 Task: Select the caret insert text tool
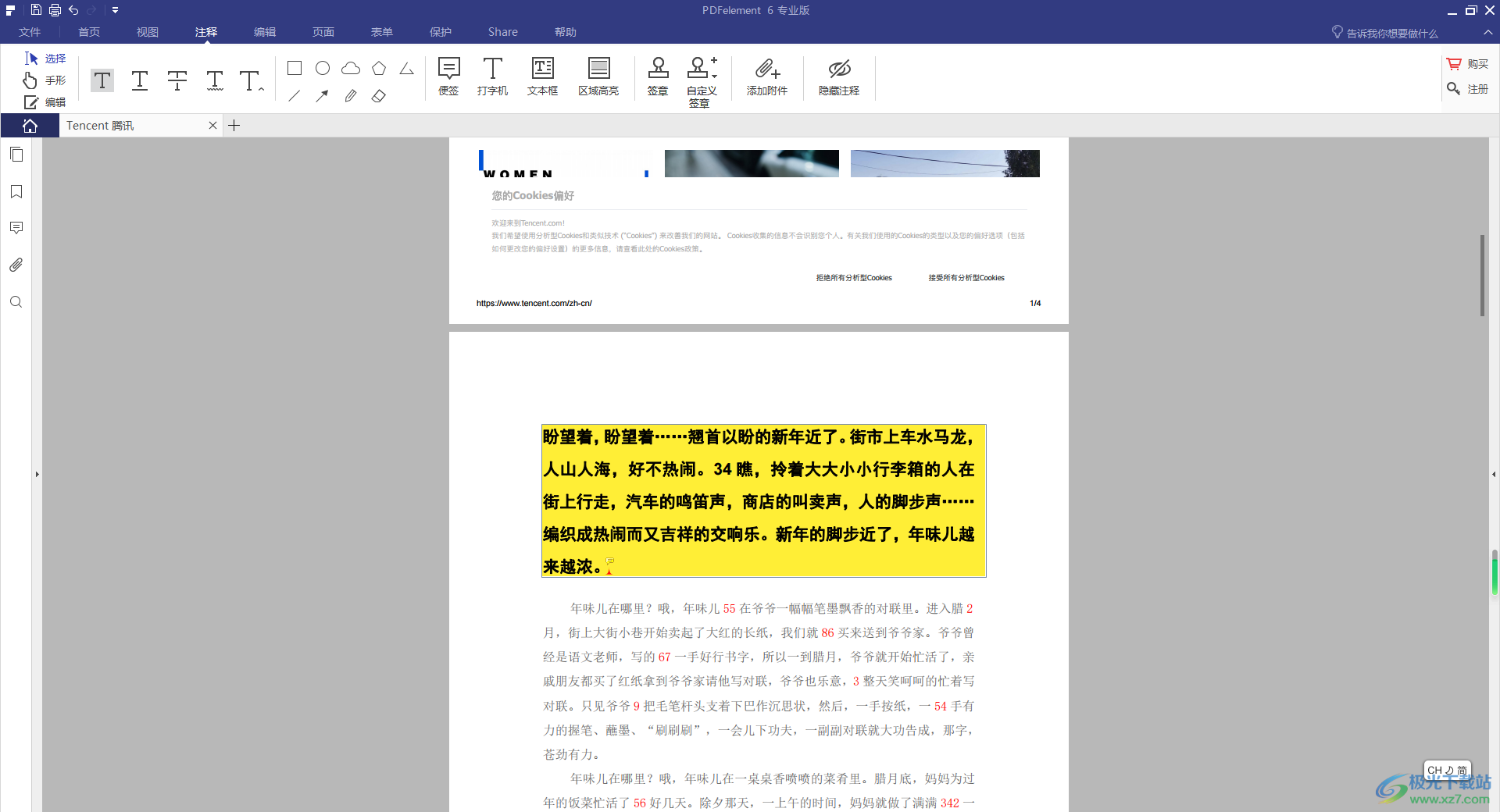[251, 80]
